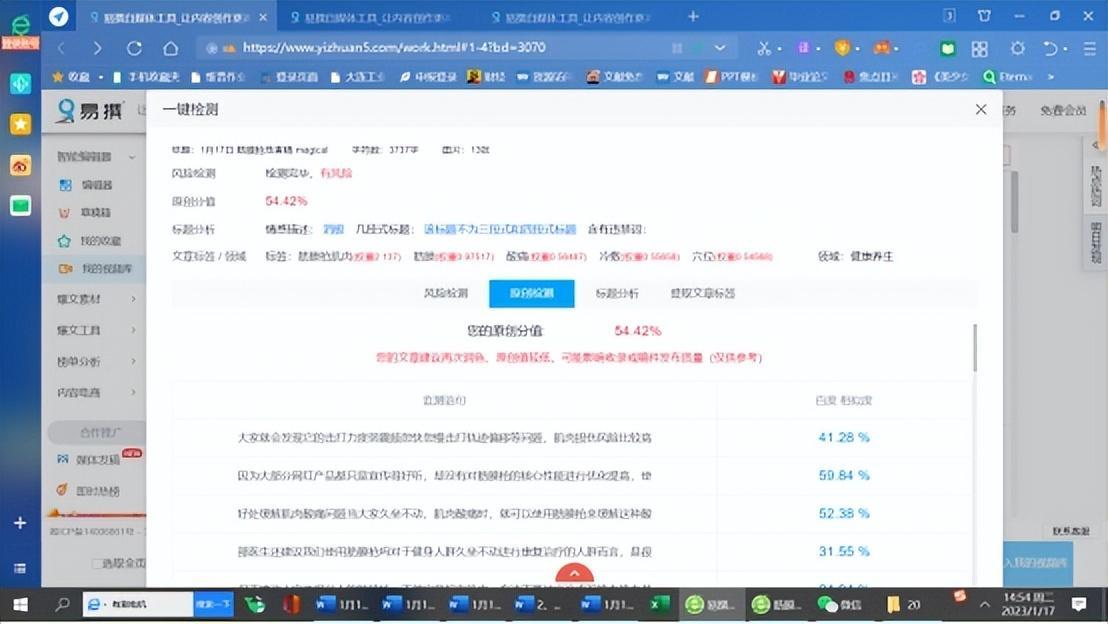Viewport: 1108px width, 624px height.
Task: Expand the 爆文工具 sidebar menu
Action: 96,330
